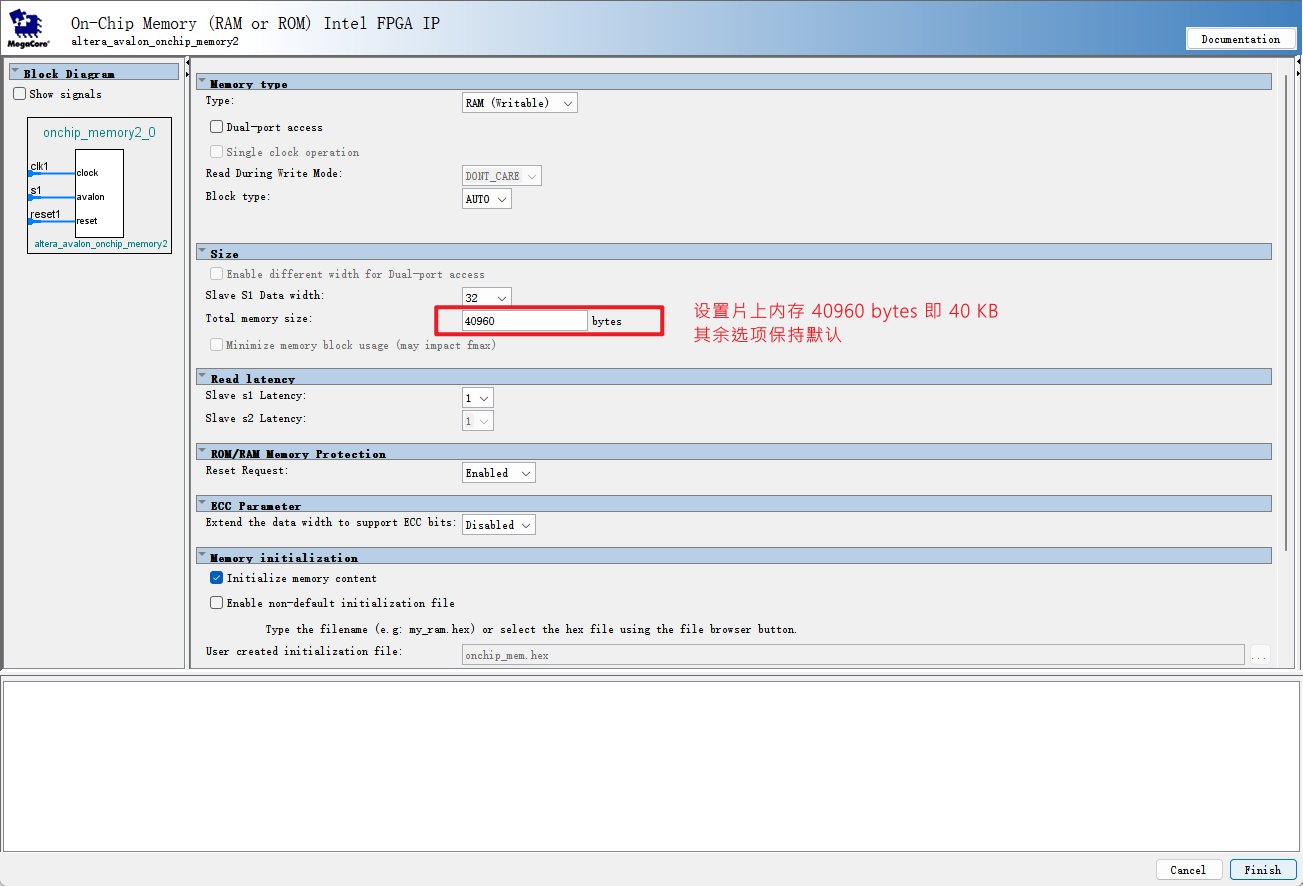The height and width of the screenshot is (886, 1303).
Task: Collapse the Memory initialization section
Action: [x=202, y=556]
